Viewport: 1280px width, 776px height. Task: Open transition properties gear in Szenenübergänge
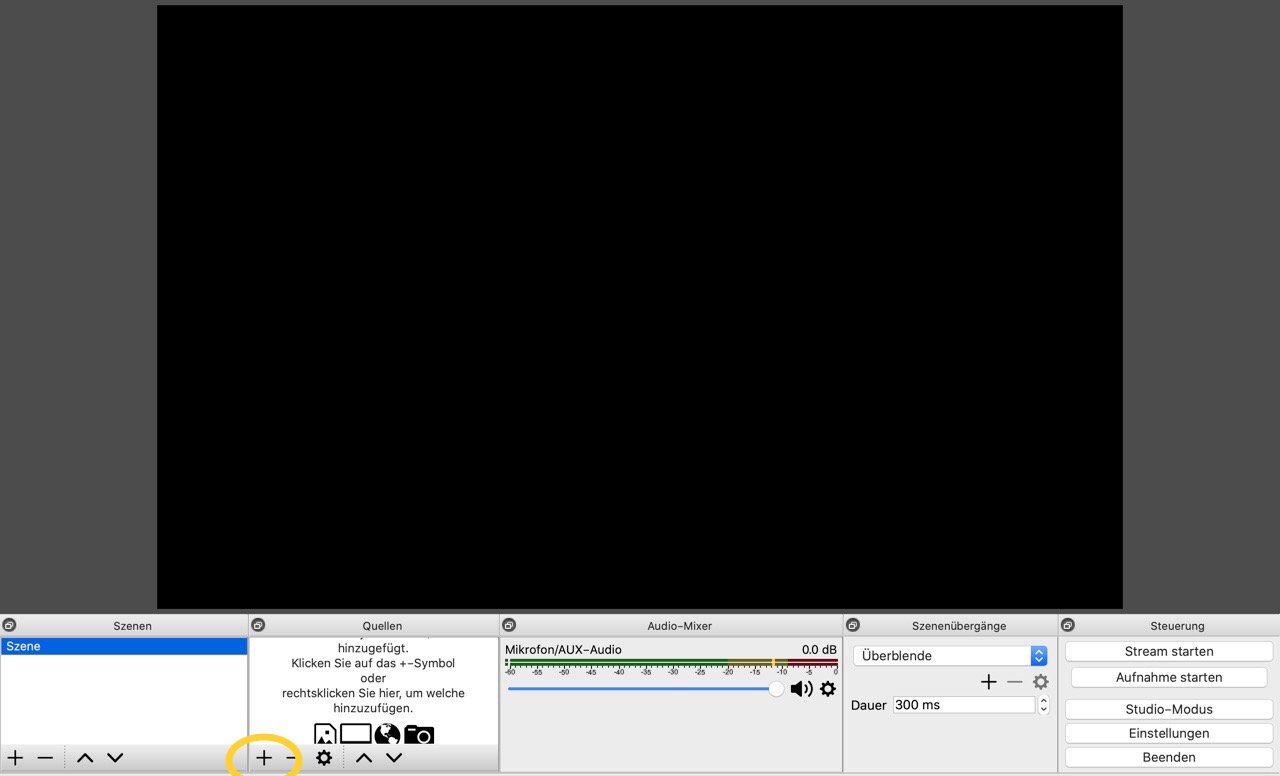[1041, 682]
